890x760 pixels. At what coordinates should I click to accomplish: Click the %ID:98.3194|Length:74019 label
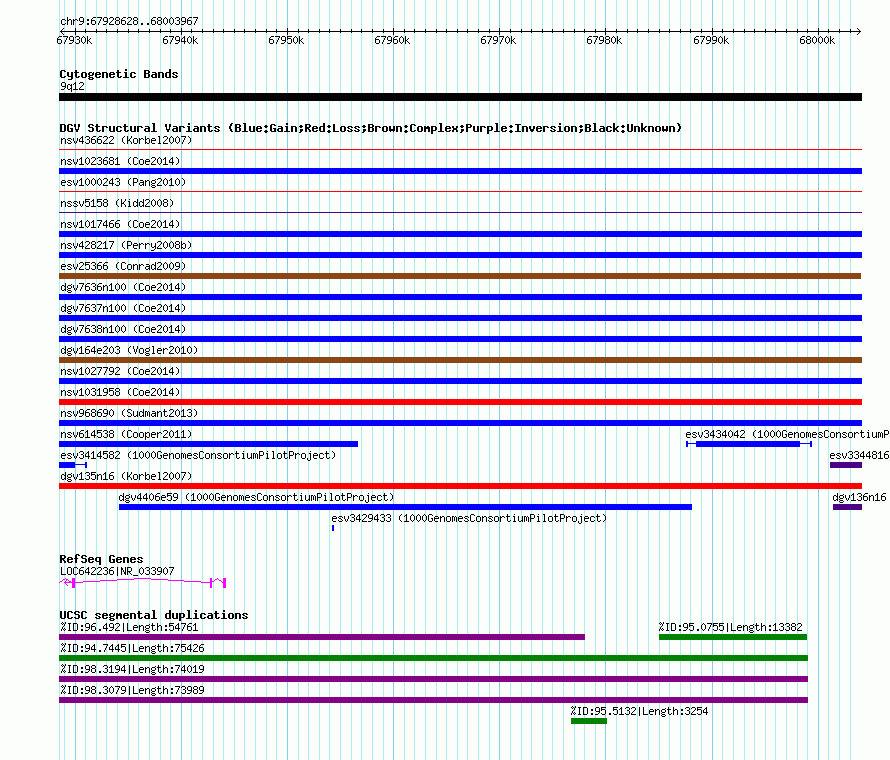(x=132, y=669)
